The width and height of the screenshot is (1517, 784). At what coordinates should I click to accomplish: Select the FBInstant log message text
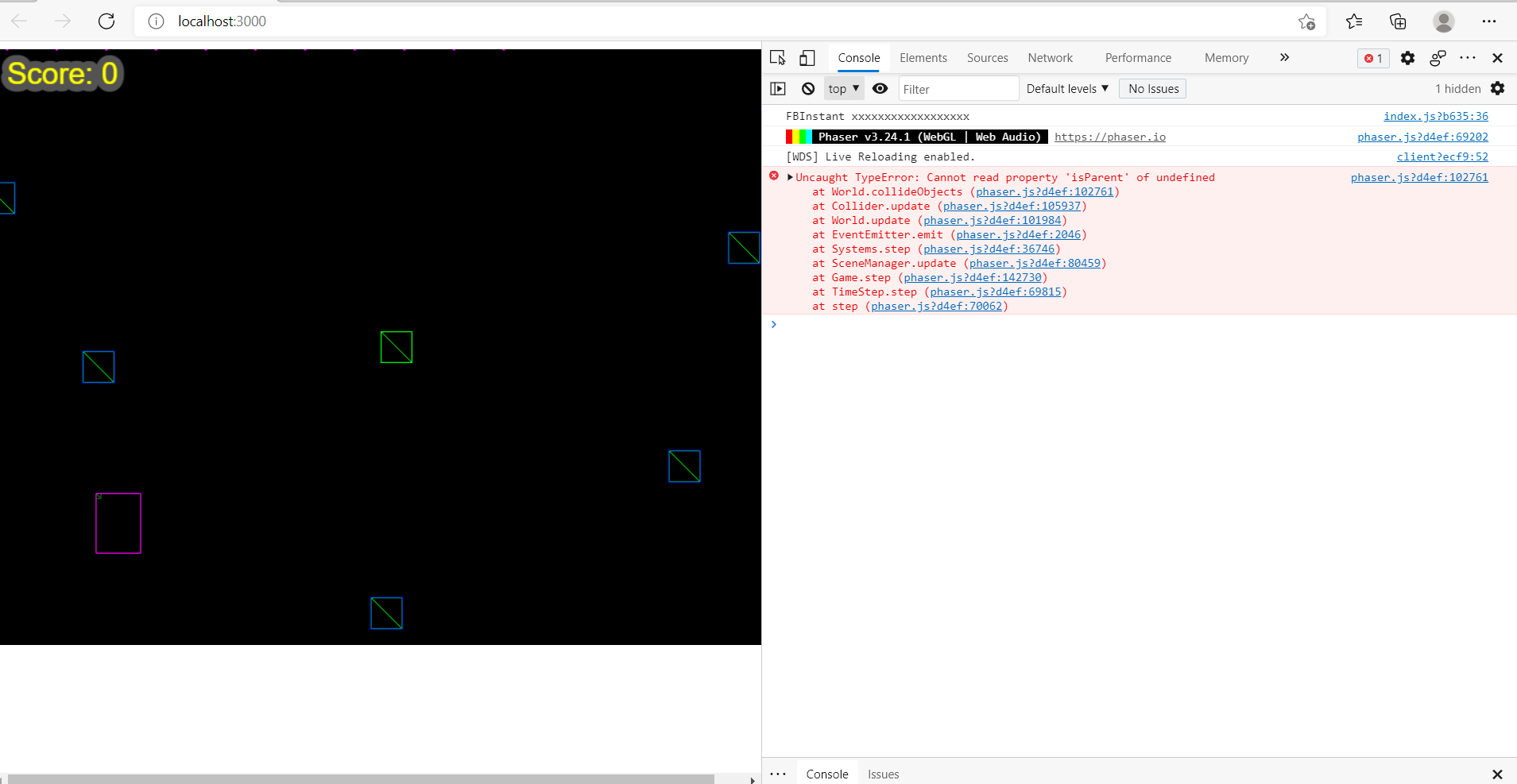click(x=877, y=116)
